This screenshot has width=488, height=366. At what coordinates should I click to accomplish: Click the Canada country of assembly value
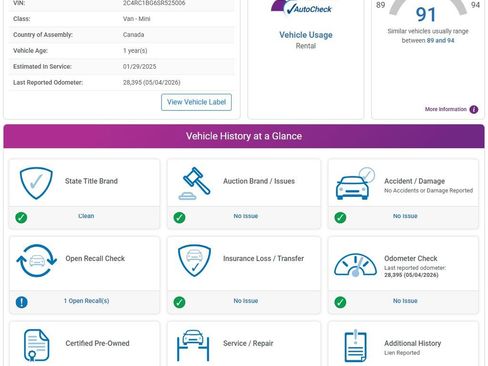pos(133,35)
